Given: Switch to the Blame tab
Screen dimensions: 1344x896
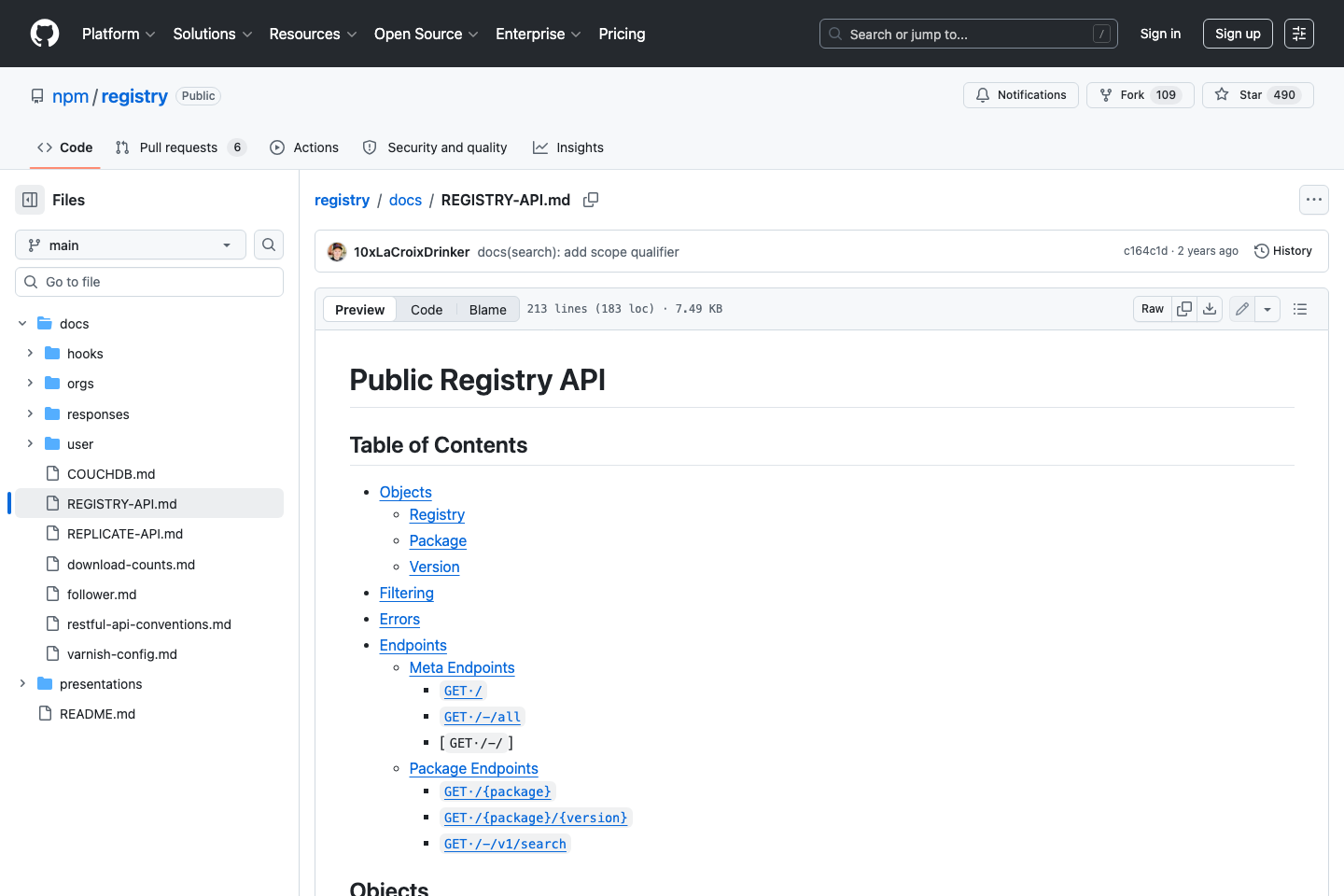Looking at the screenshot, I should click(x=487, y=309).
